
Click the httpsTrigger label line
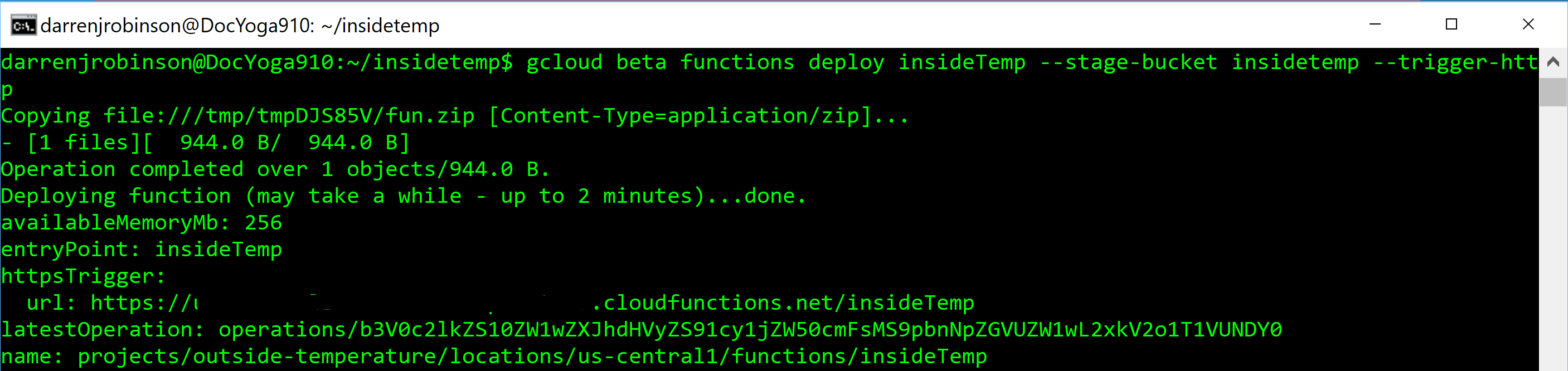[83, 276]
